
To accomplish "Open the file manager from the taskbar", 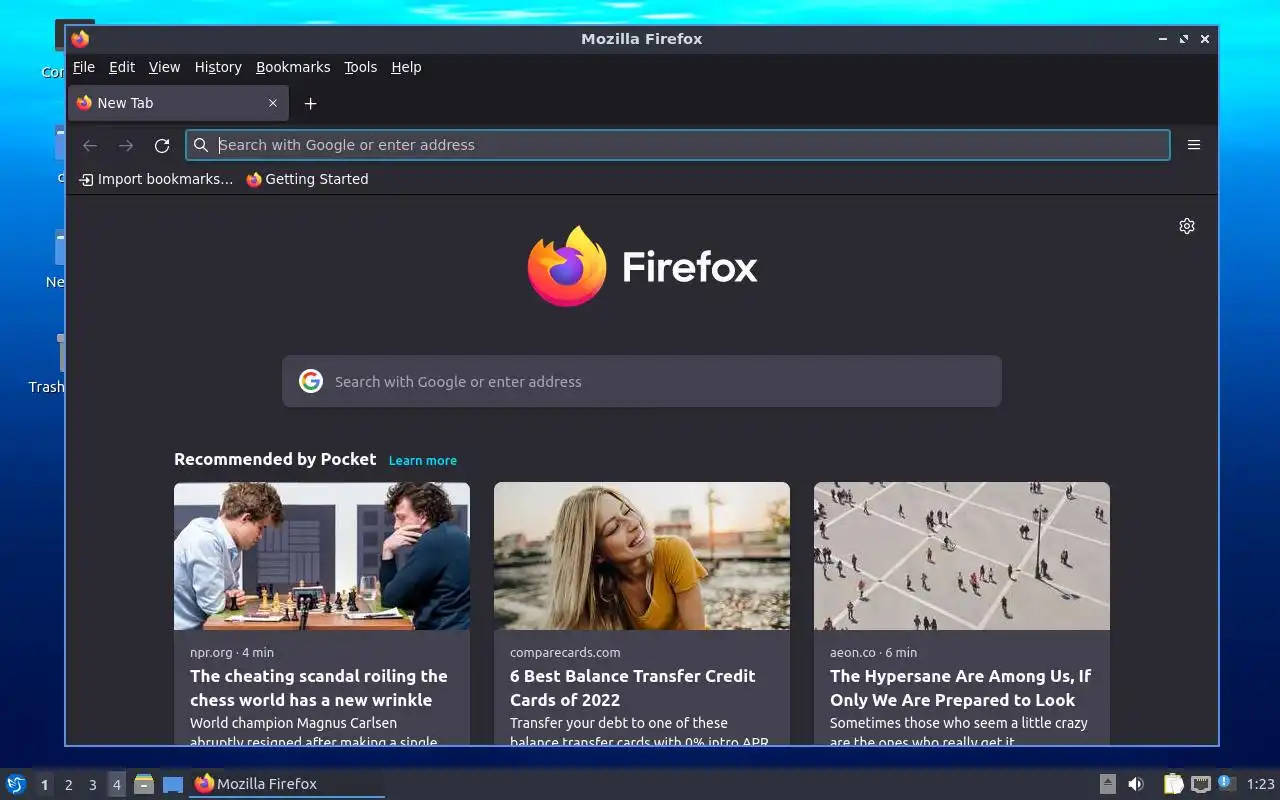I will pos(144,784).
